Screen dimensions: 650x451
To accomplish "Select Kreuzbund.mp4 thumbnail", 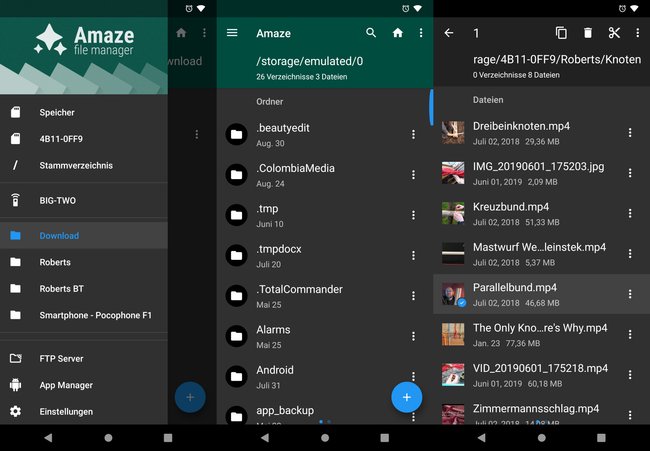I will point(453,213).
